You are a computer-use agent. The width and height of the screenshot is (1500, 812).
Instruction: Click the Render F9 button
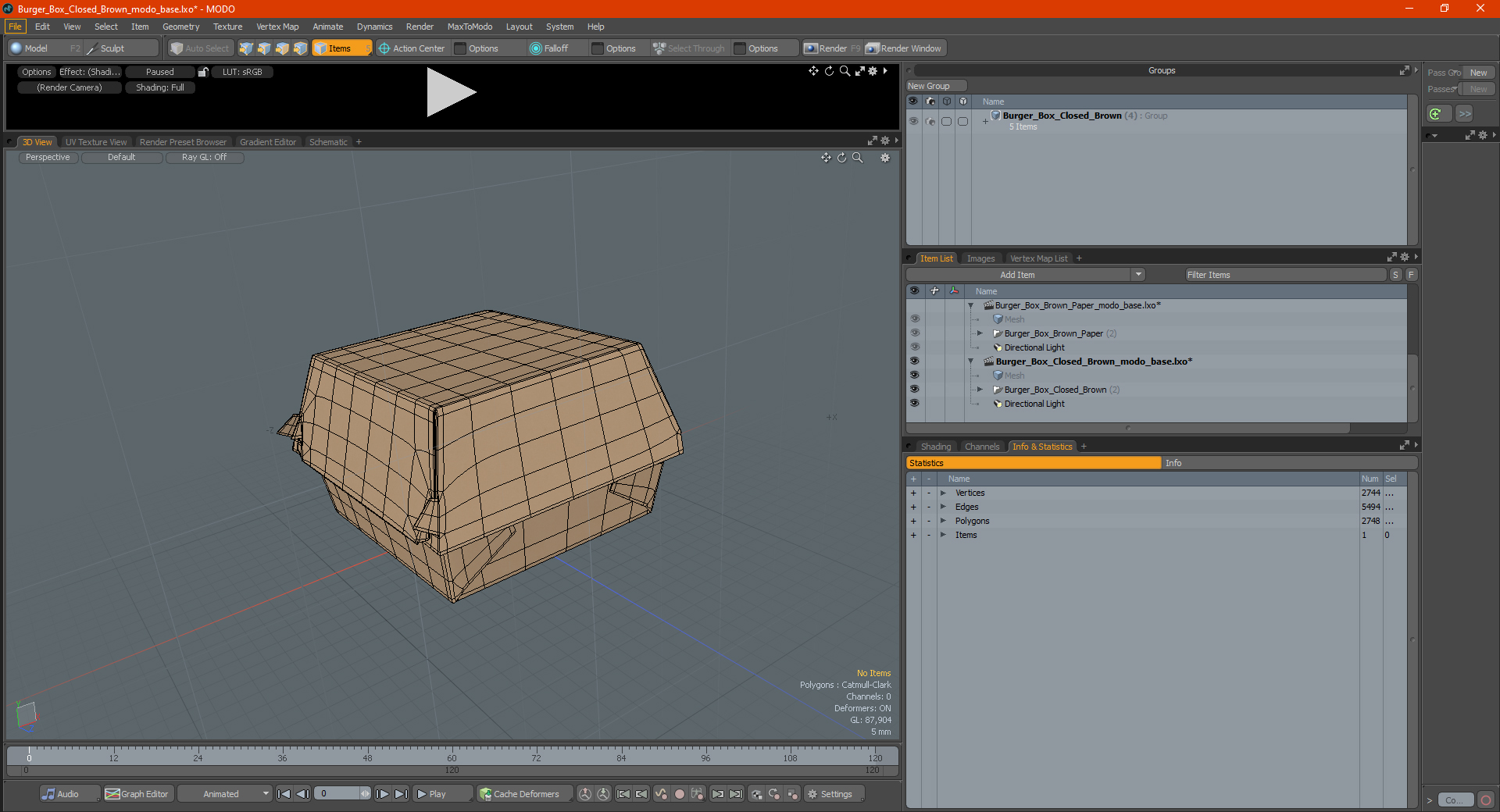click(x=833, y=48)
